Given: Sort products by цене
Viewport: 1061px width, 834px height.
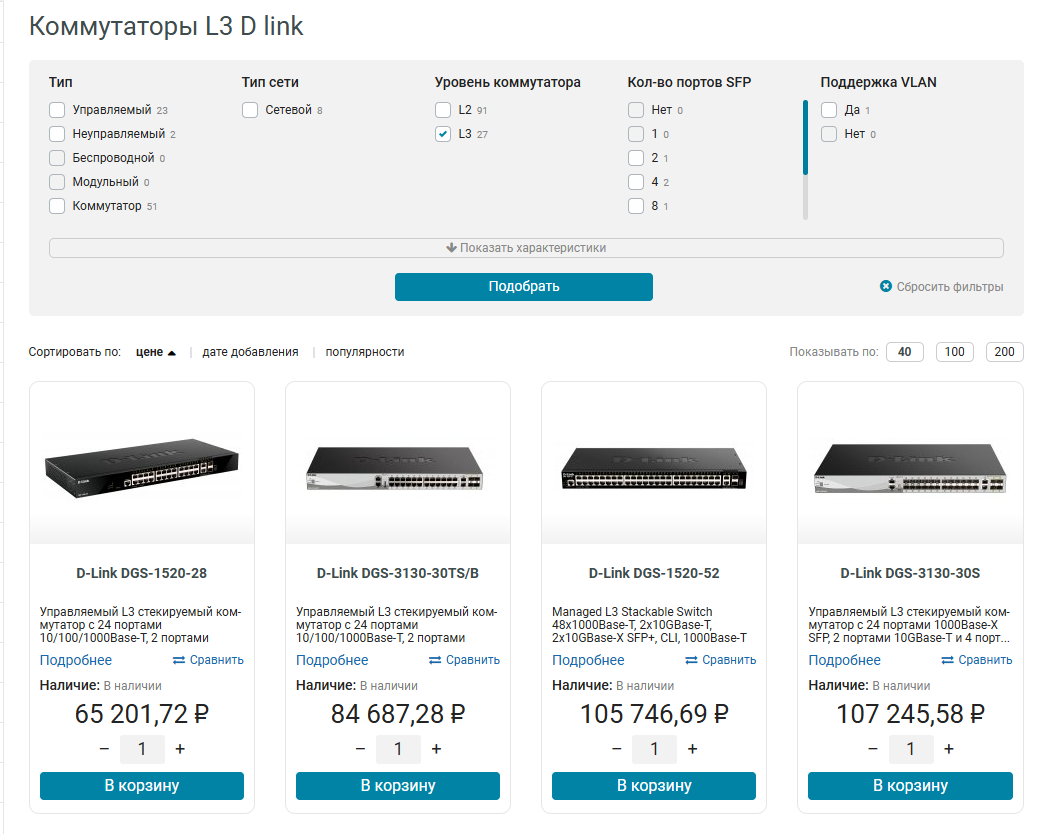Looking at the screenshot, I should (x=150, y=352).
